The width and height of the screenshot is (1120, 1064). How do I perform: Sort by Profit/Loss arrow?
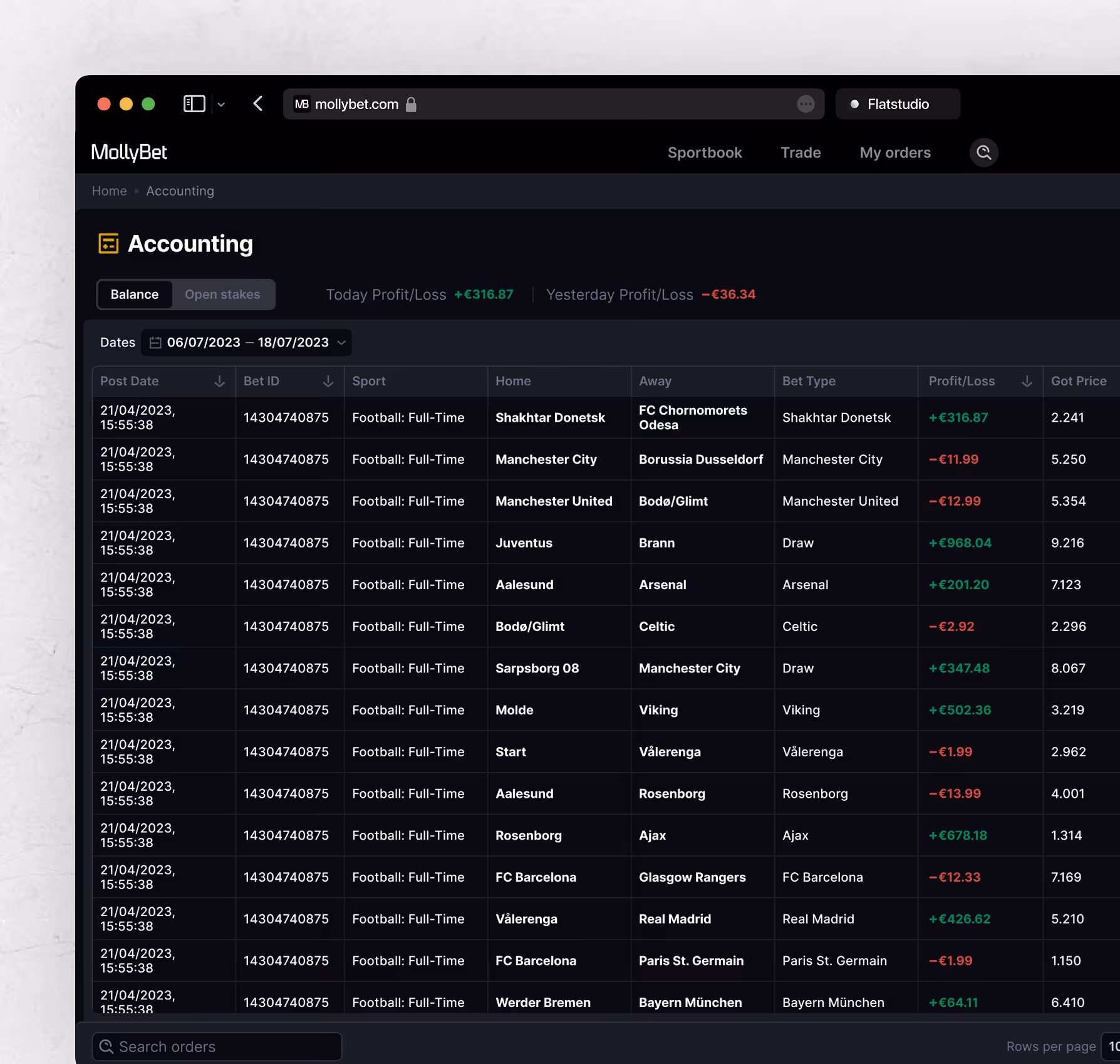pyautogui.click(x=1027, y=381)
